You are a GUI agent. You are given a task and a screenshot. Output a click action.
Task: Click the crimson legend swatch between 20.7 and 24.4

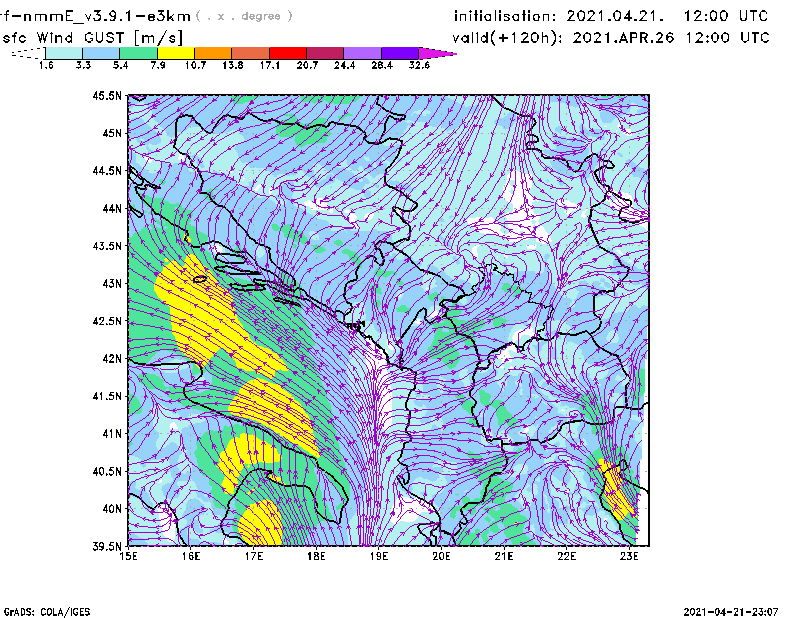[325, 53]
